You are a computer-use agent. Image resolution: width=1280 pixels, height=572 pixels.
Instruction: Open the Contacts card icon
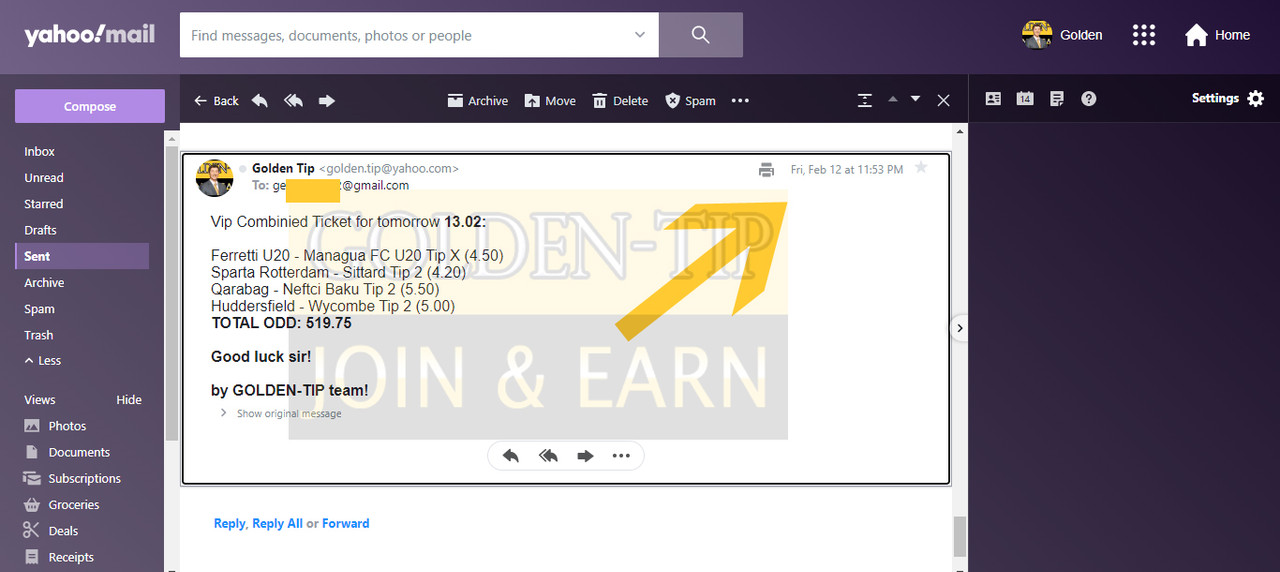click(993, 99)
